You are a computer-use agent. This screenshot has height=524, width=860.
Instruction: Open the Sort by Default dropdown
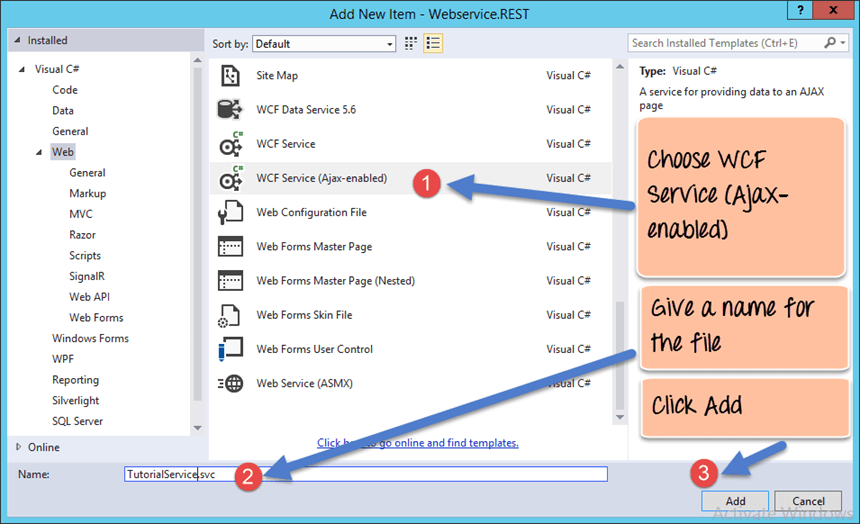pyautogui.click(x=323, y=44)
